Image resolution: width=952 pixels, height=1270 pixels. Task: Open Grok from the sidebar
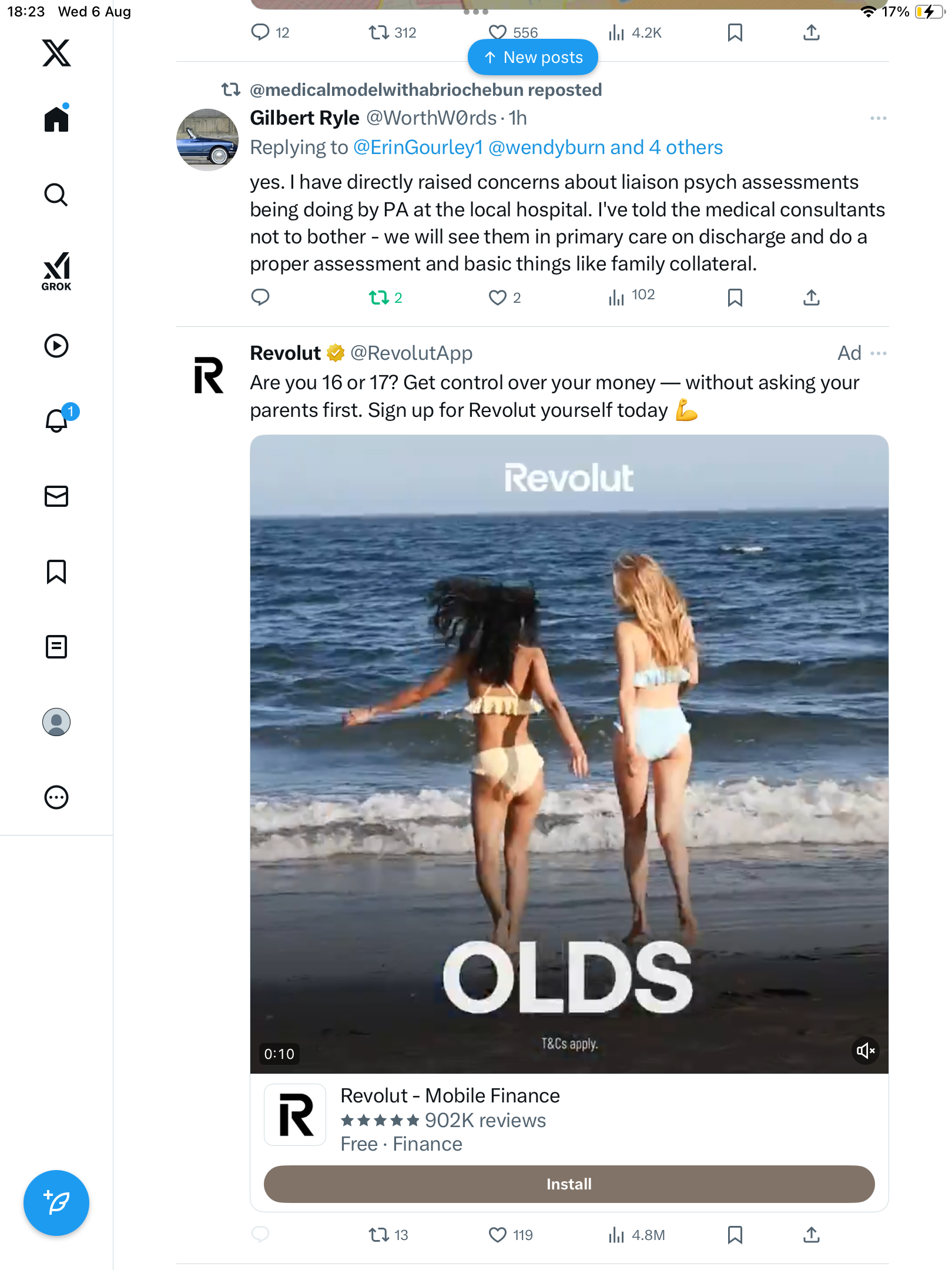(x=56, y=271)
